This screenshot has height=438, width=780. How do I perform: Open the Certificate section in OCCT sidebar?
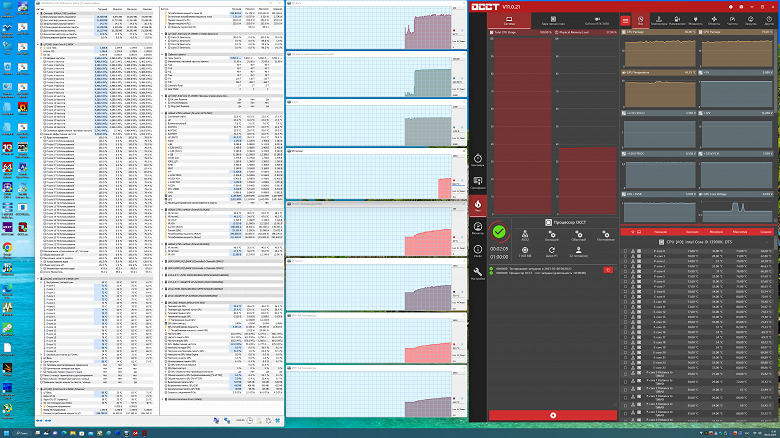click(478, 183)
